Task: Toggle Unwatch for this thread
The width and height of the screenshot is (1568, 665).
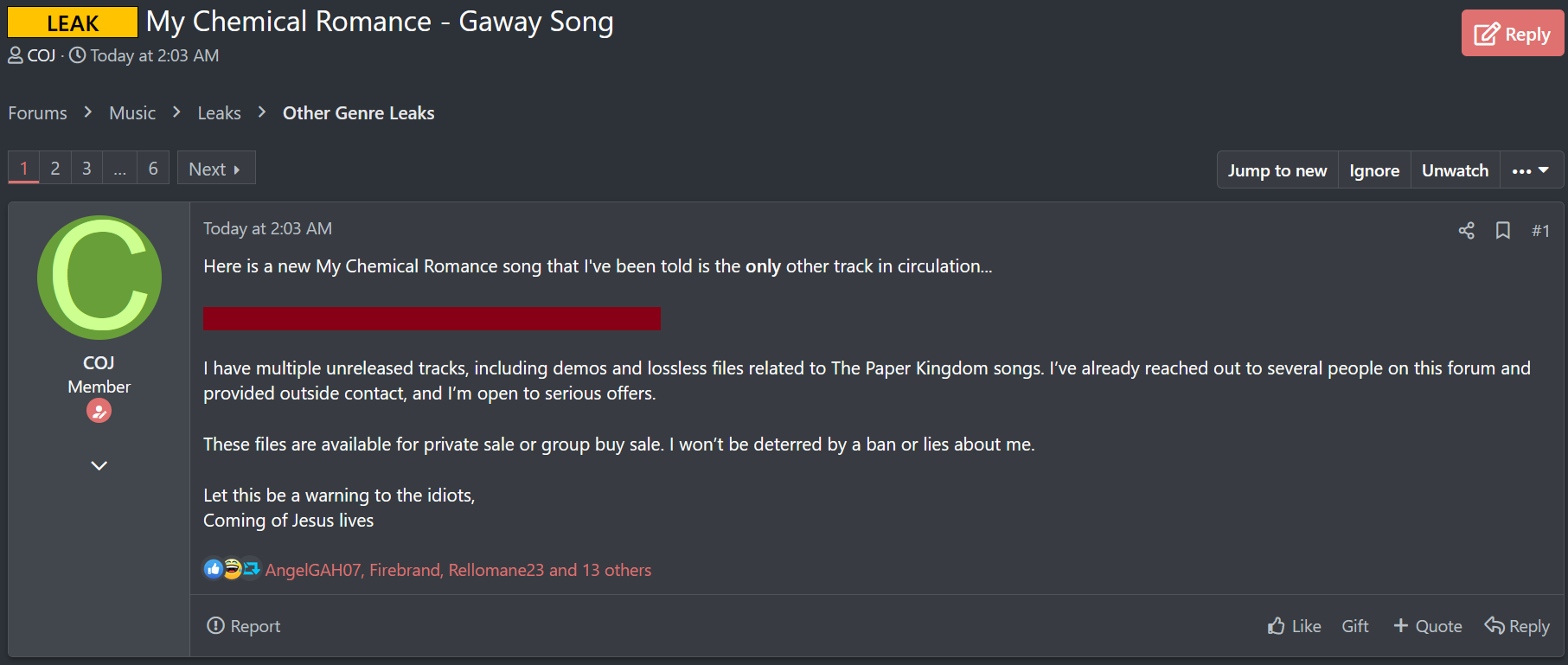Action: click(1455, 170)
